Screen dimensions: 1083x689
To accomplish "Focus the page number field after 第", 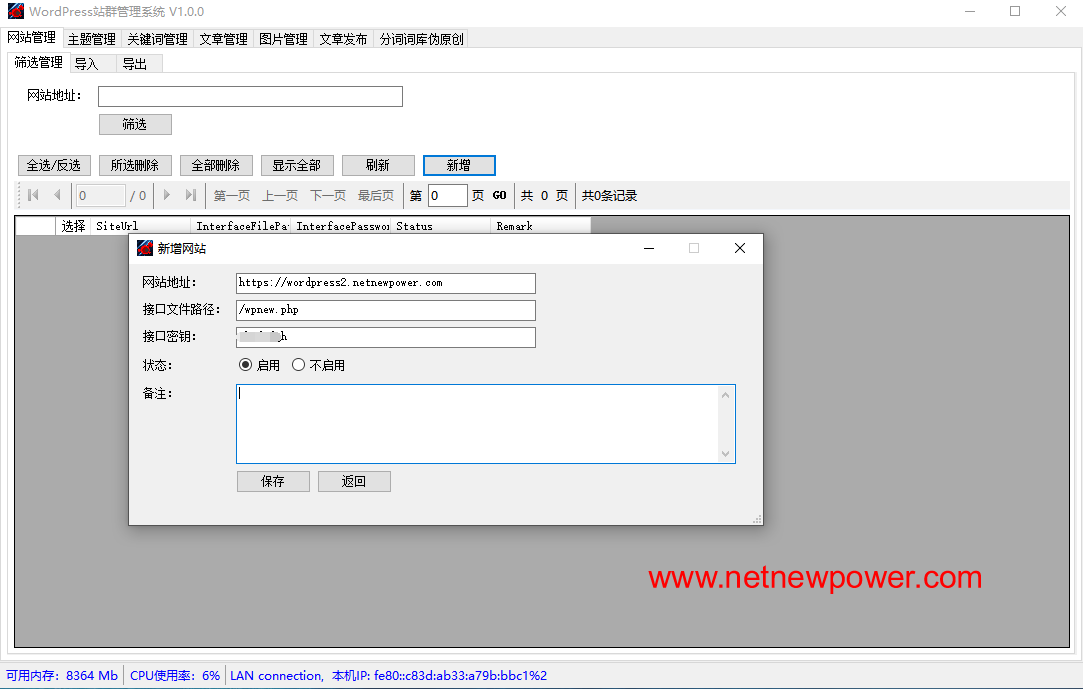I will [448, 195].
